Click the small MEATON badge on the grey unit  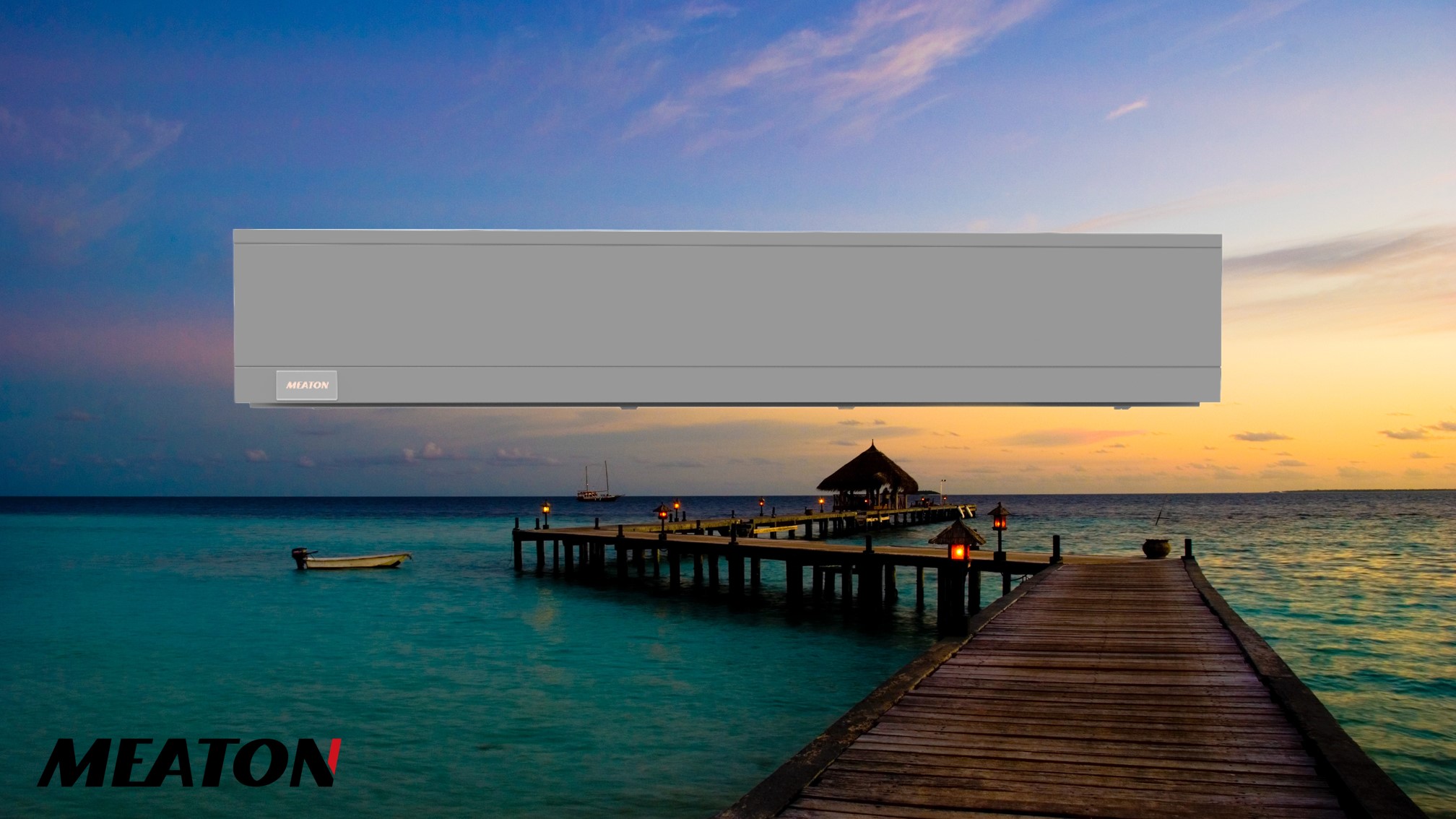click(306, 385)
